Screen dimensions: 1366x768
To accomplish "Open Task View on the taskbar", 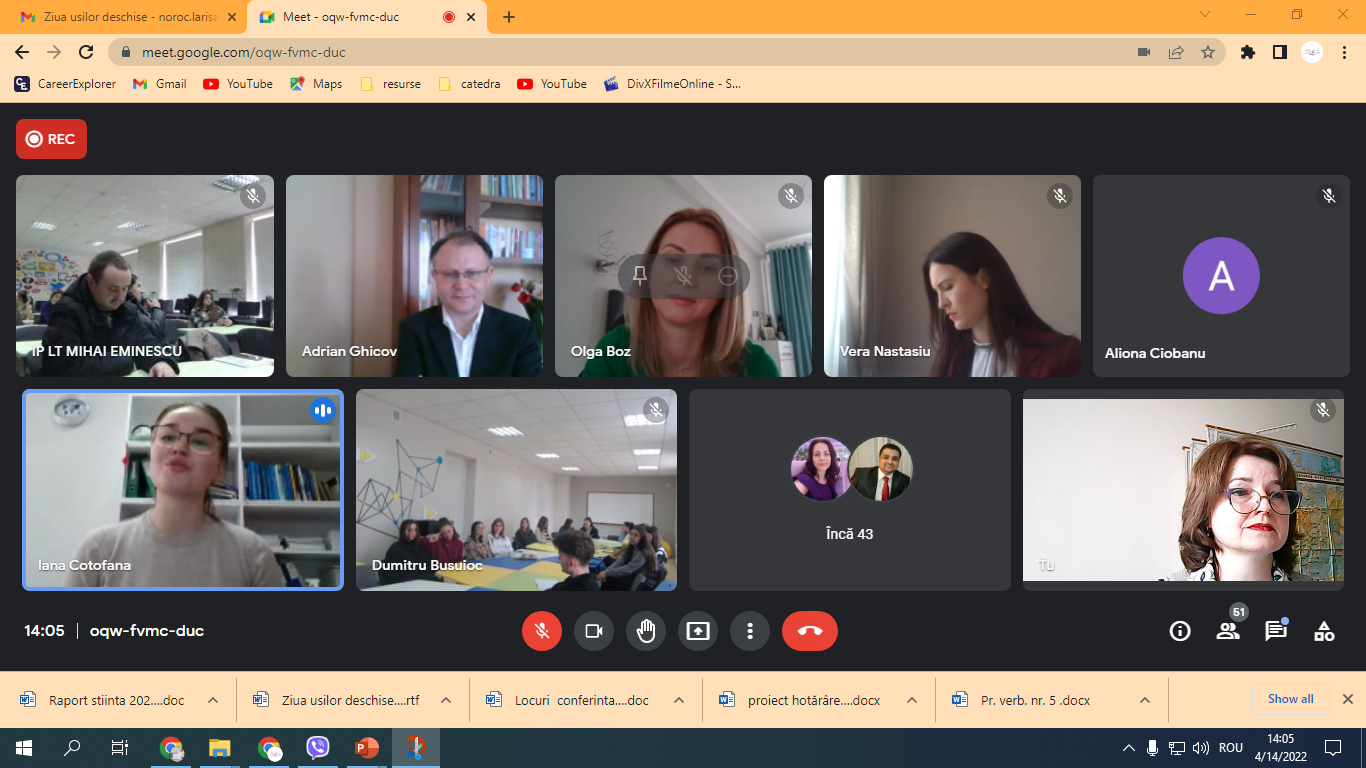I will pos(120,748).
